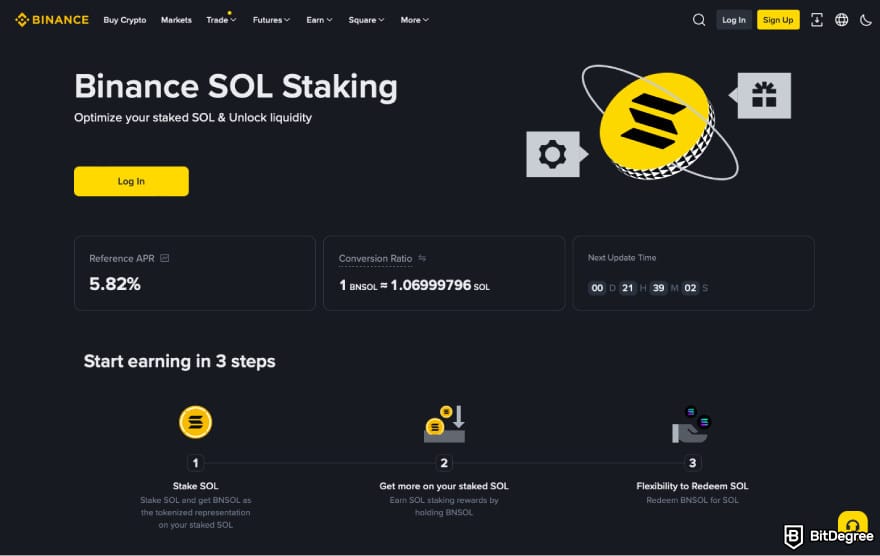Open the support chat headset icon
The image size is (880, 556).
click(852, 523)
